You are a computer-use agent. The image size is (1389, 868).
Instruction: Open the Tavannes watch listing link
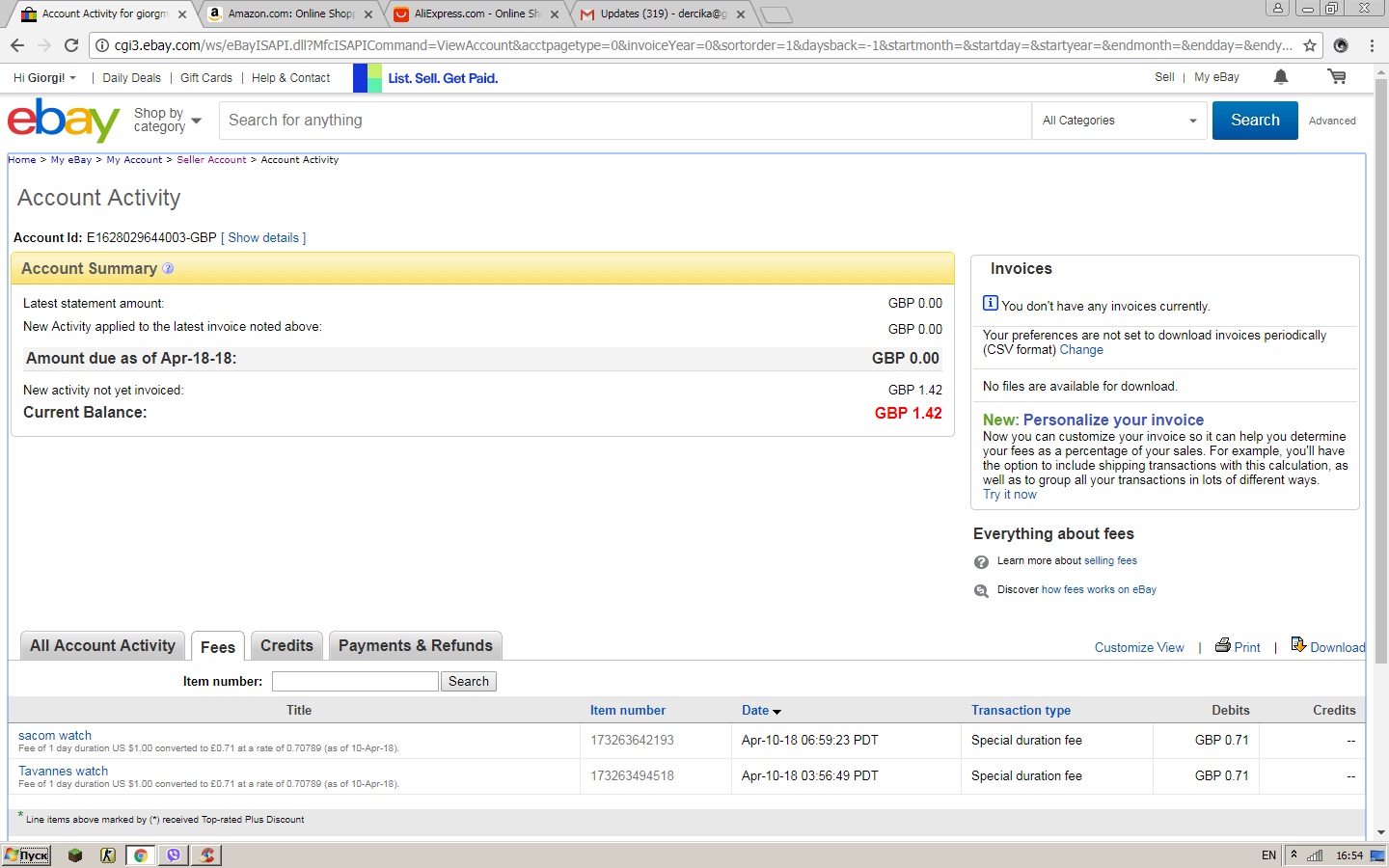pyautogui.click(x=63, y=772)
